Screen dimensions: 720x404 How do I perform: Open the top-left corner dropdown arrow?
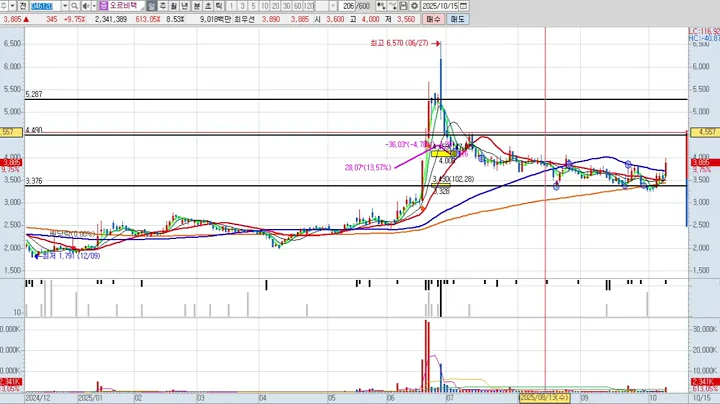pos(12,6)
